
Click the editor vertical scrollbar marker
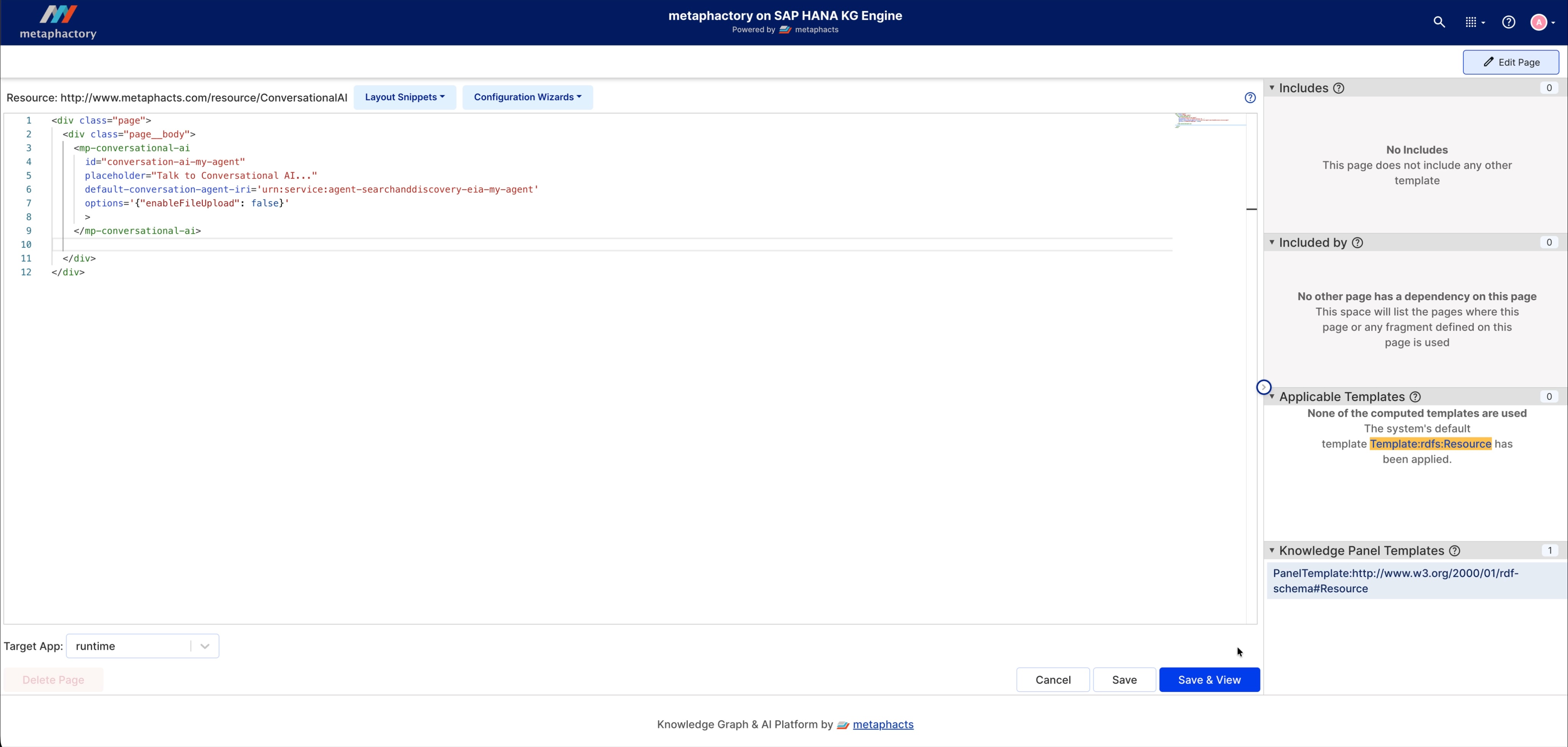(1251, 209)
